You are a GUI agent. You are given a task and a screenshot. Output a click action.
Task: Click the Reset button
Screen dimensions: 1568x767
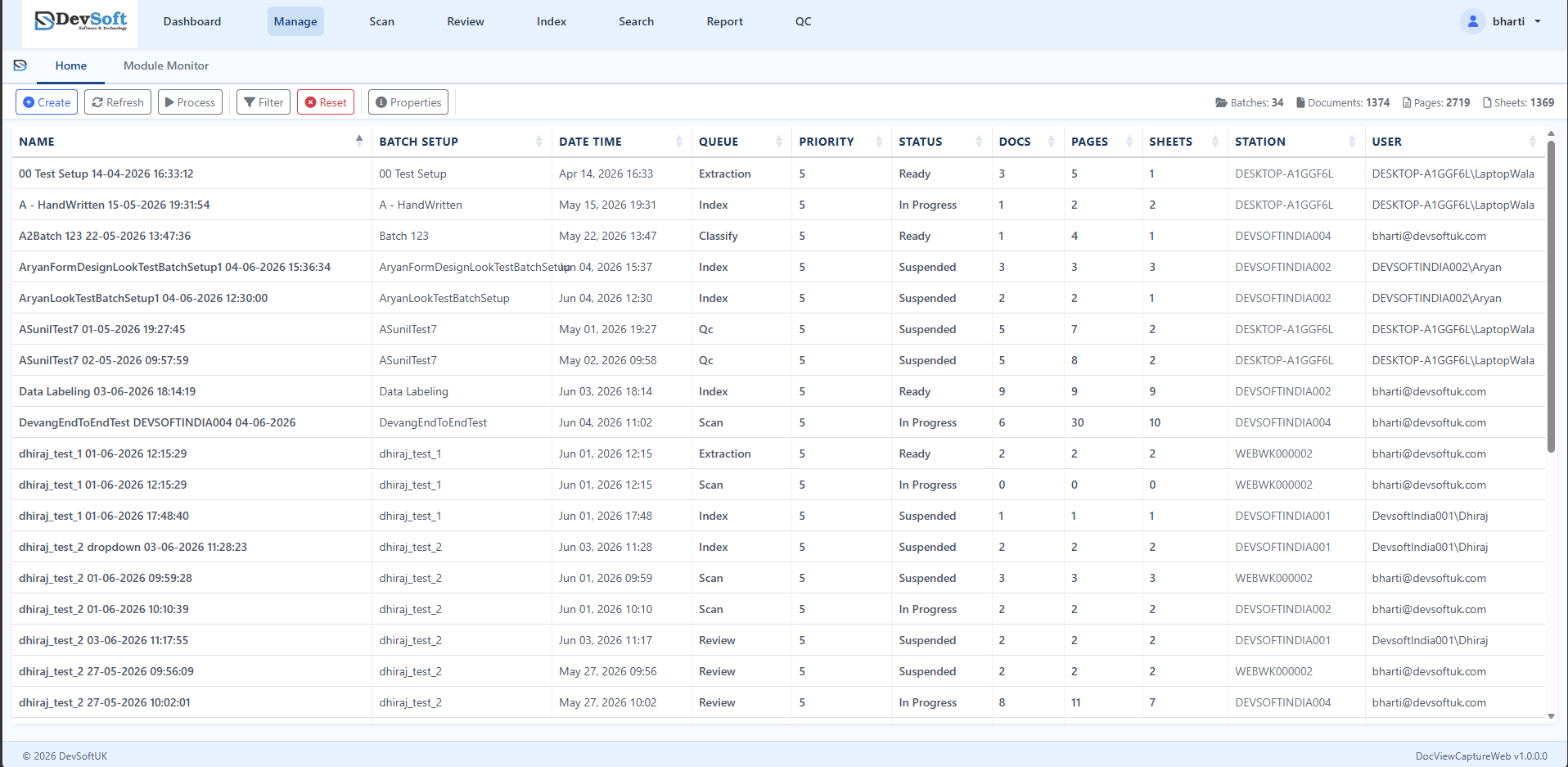(x=326, y=102)
